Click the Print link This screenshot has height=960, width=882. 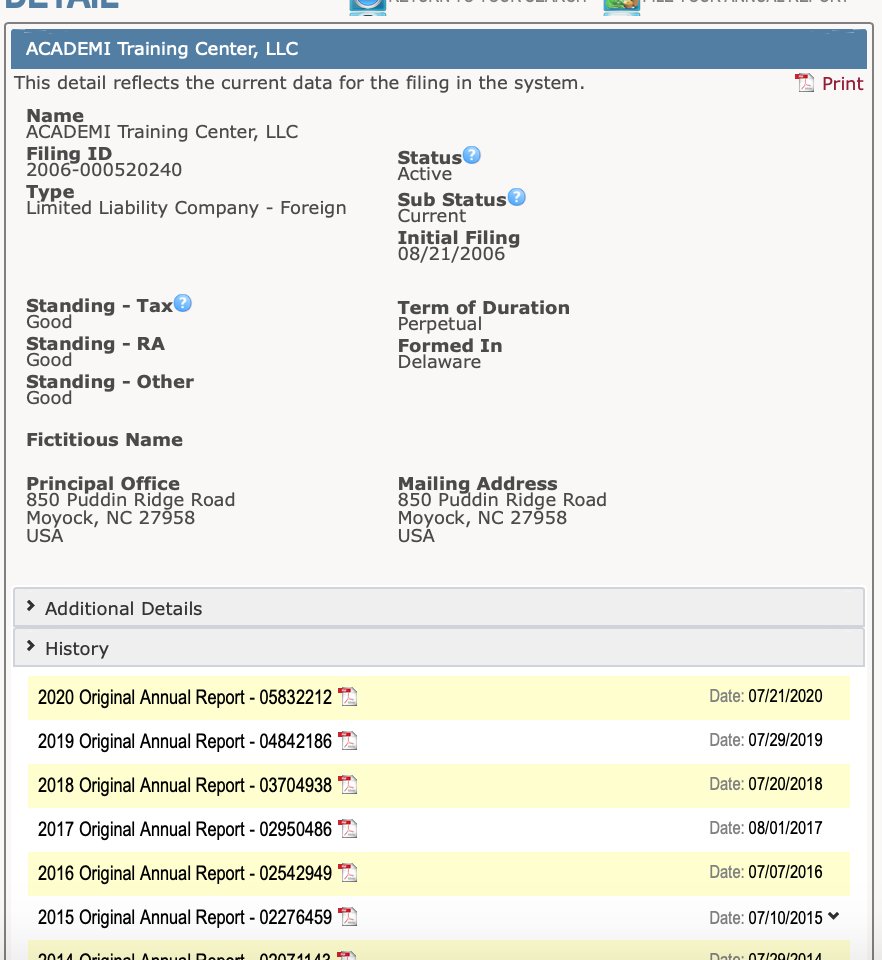(x=842, y=84)
